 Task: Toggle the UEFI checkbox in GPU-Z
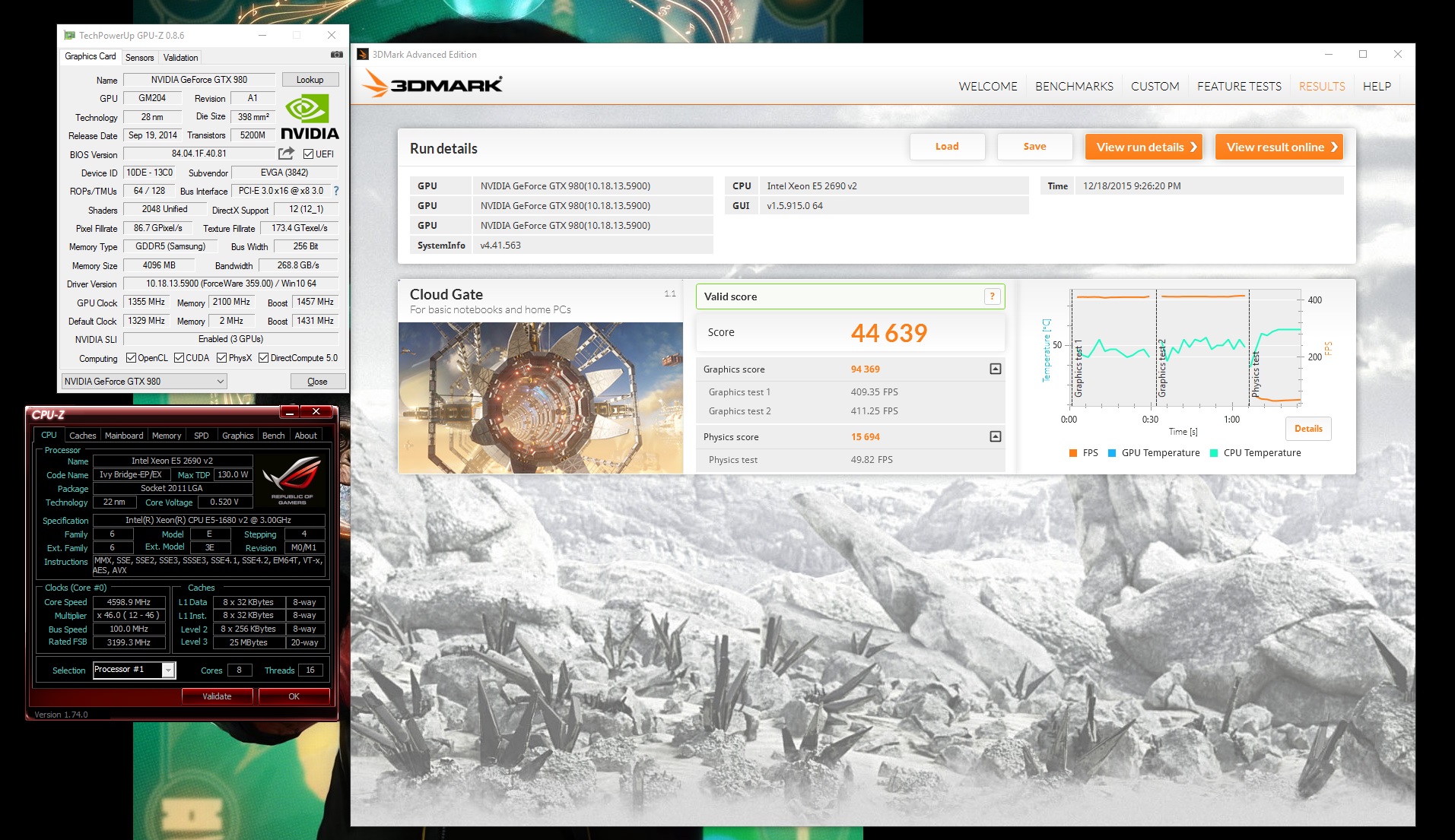[x=308, y=154]
